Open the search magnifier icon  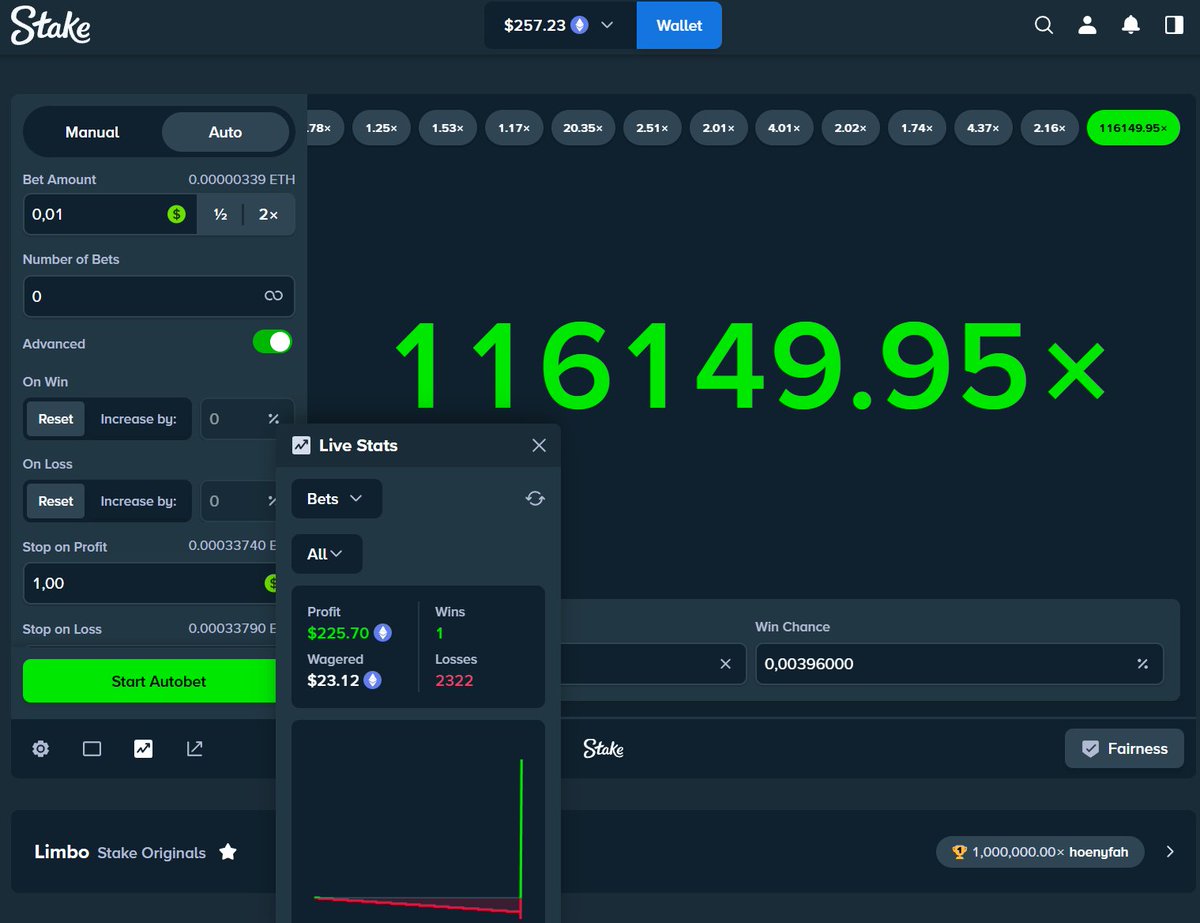[x=1044, y=25]
